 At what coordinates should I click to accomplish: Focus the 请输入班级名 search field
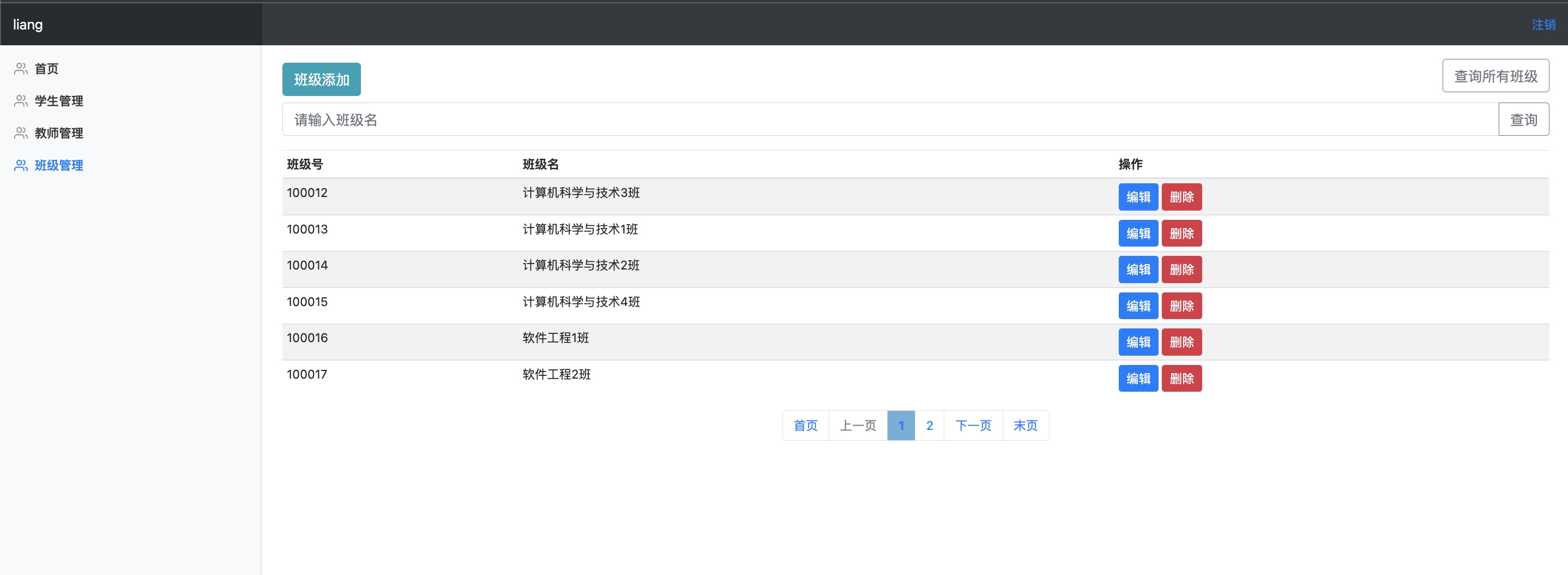890,119
